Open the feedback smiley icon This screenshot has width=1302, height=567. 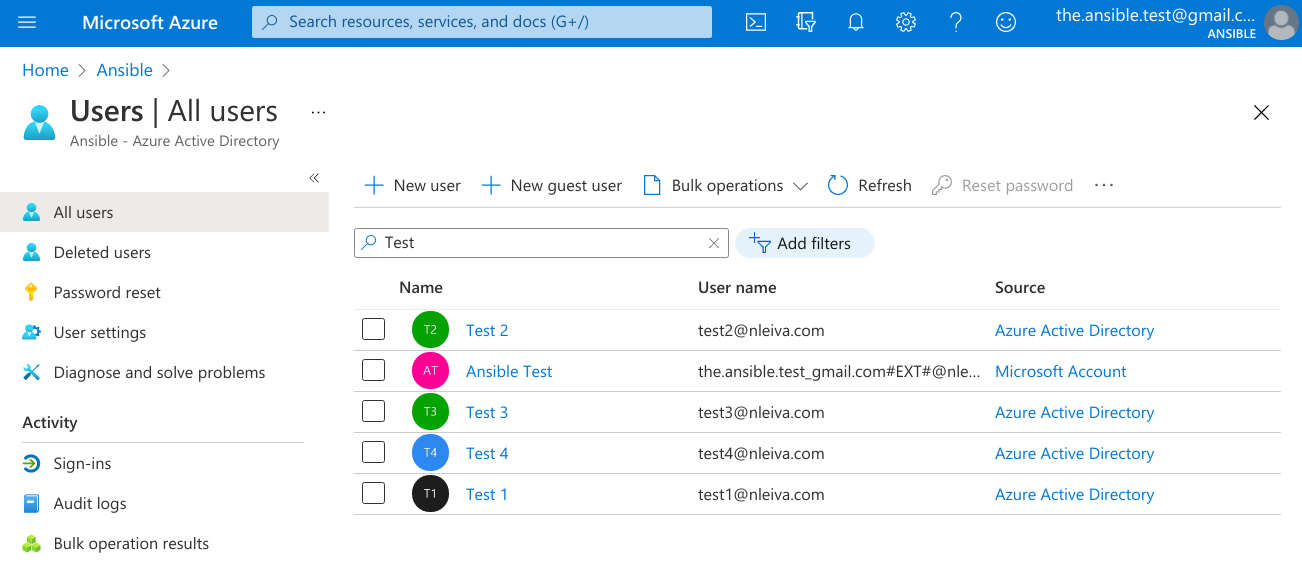point(1006,22)
